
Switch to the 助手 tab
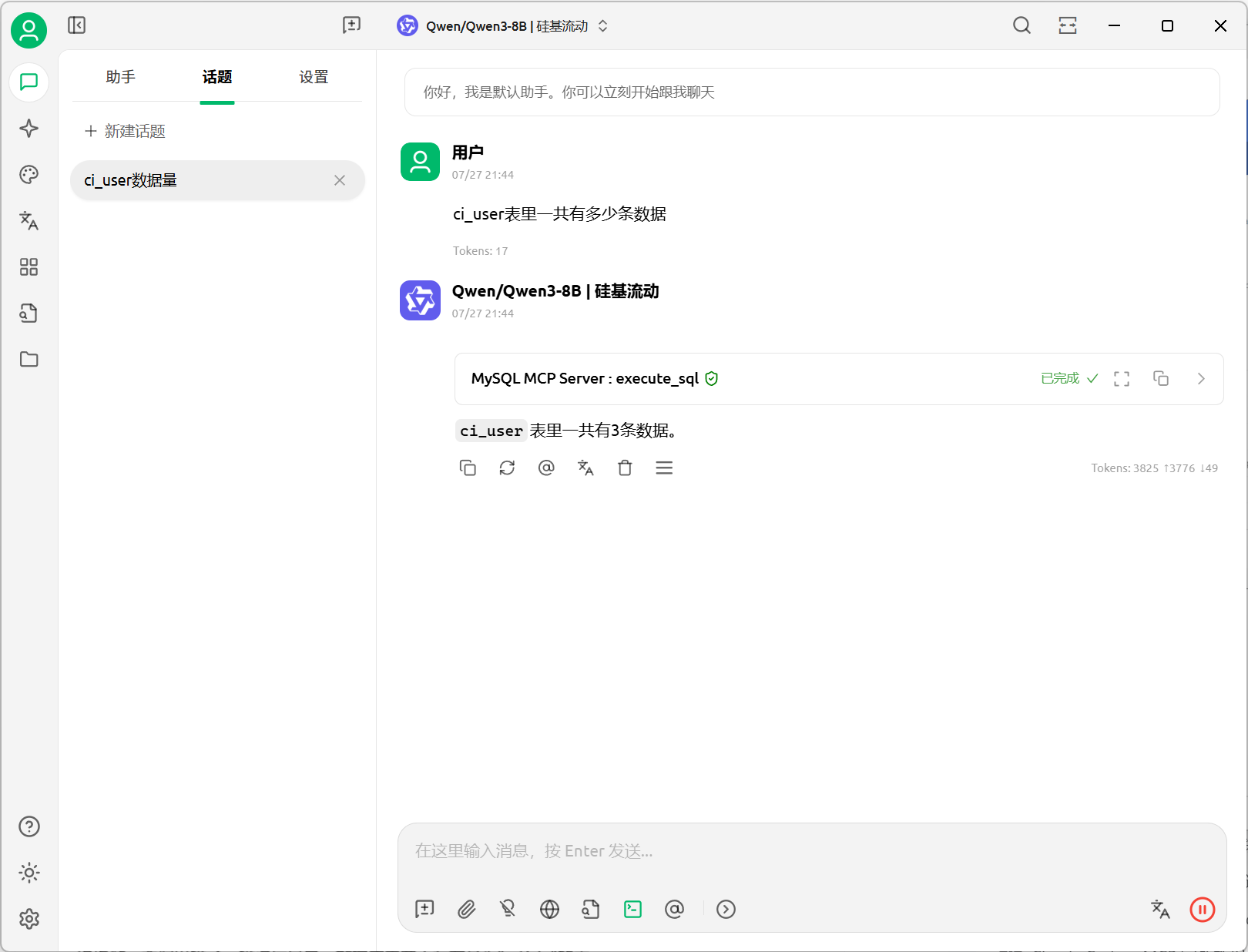click(x=120, y=77)
